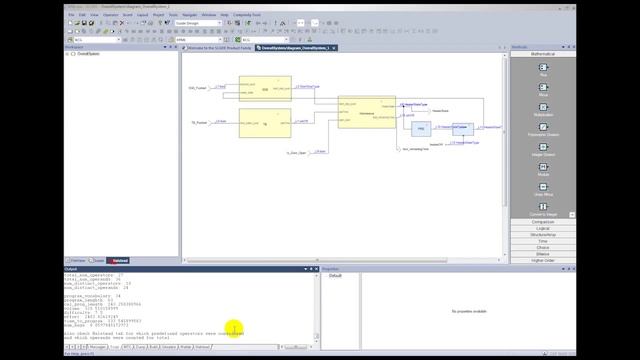Expand the Bitwise palette category
Image resolution: width=640 pixels, height=360 pixels.
[543, 254]
